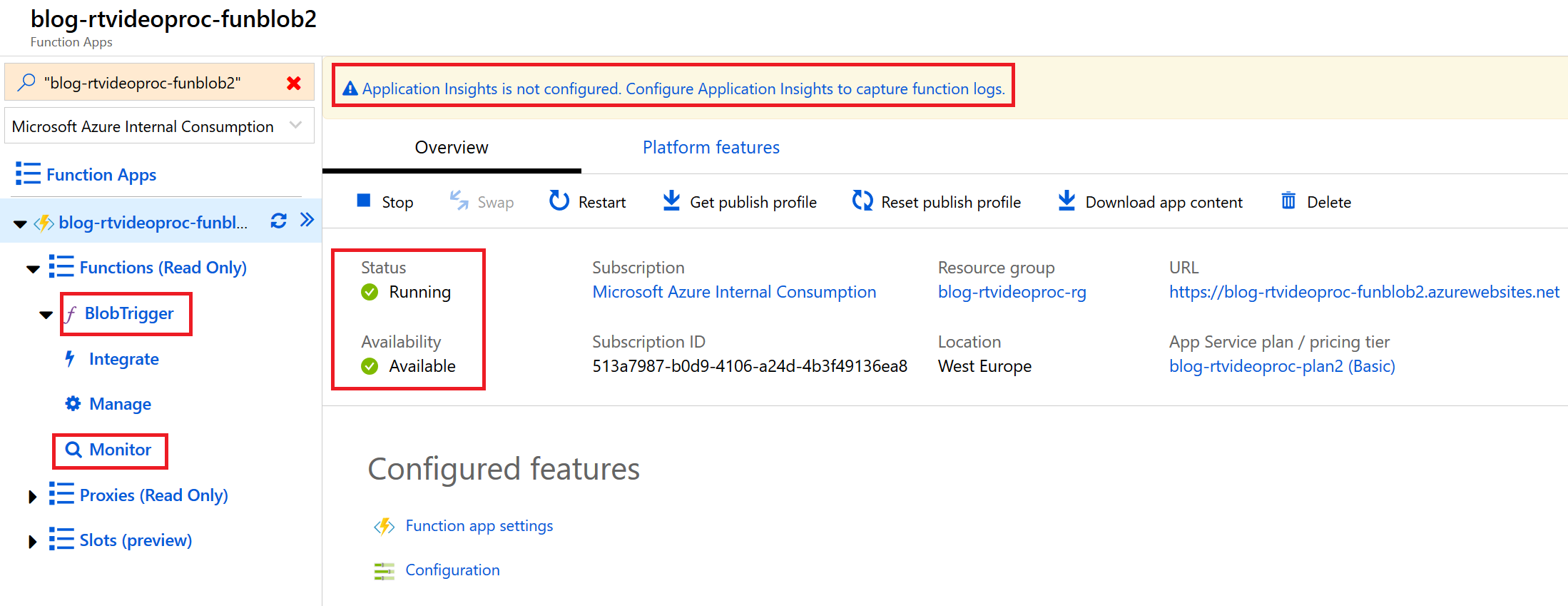Collapse the Functions (Read Only) node

(33, 269)
